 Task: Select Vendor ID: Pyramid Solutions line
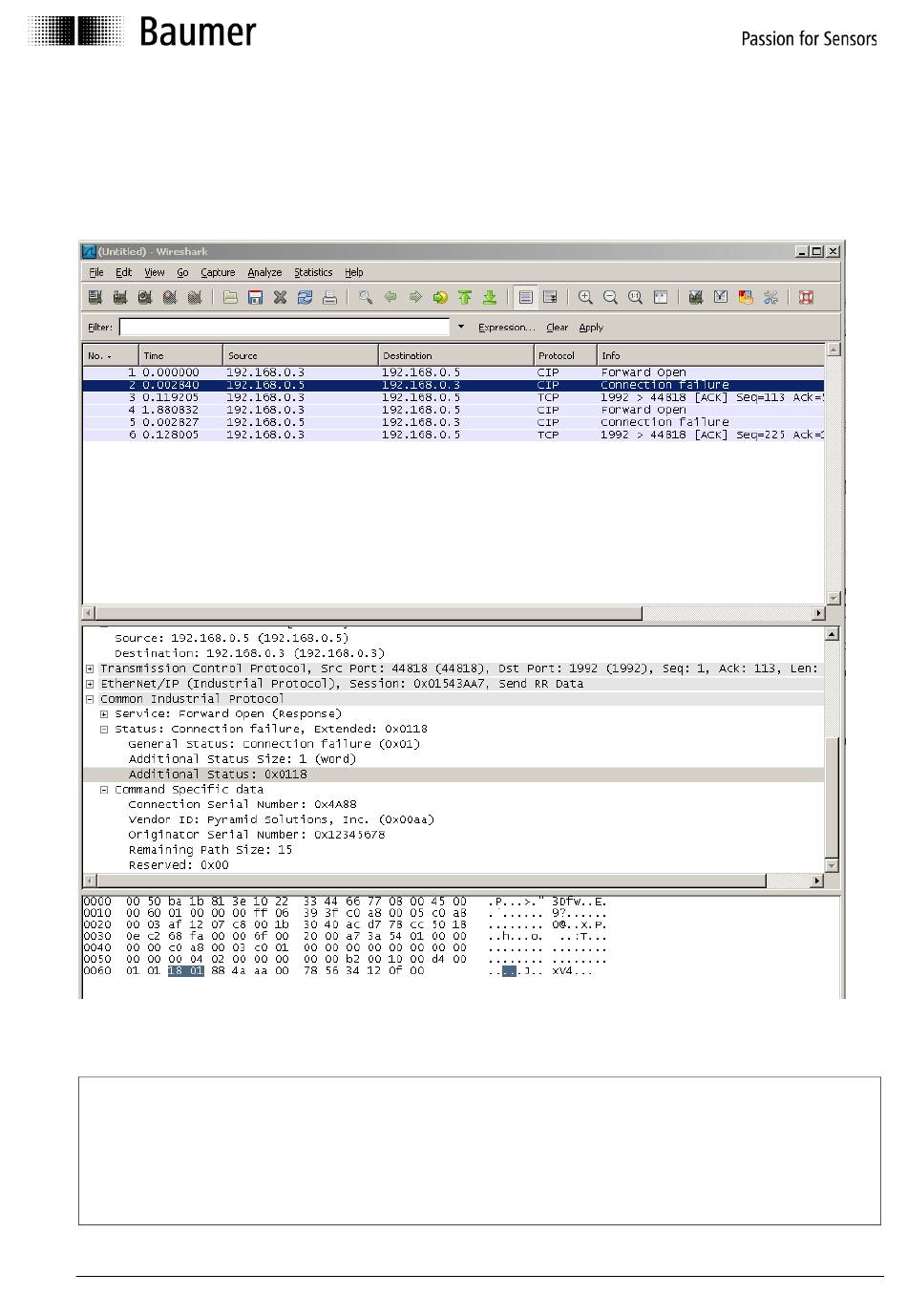coord(281,819)
